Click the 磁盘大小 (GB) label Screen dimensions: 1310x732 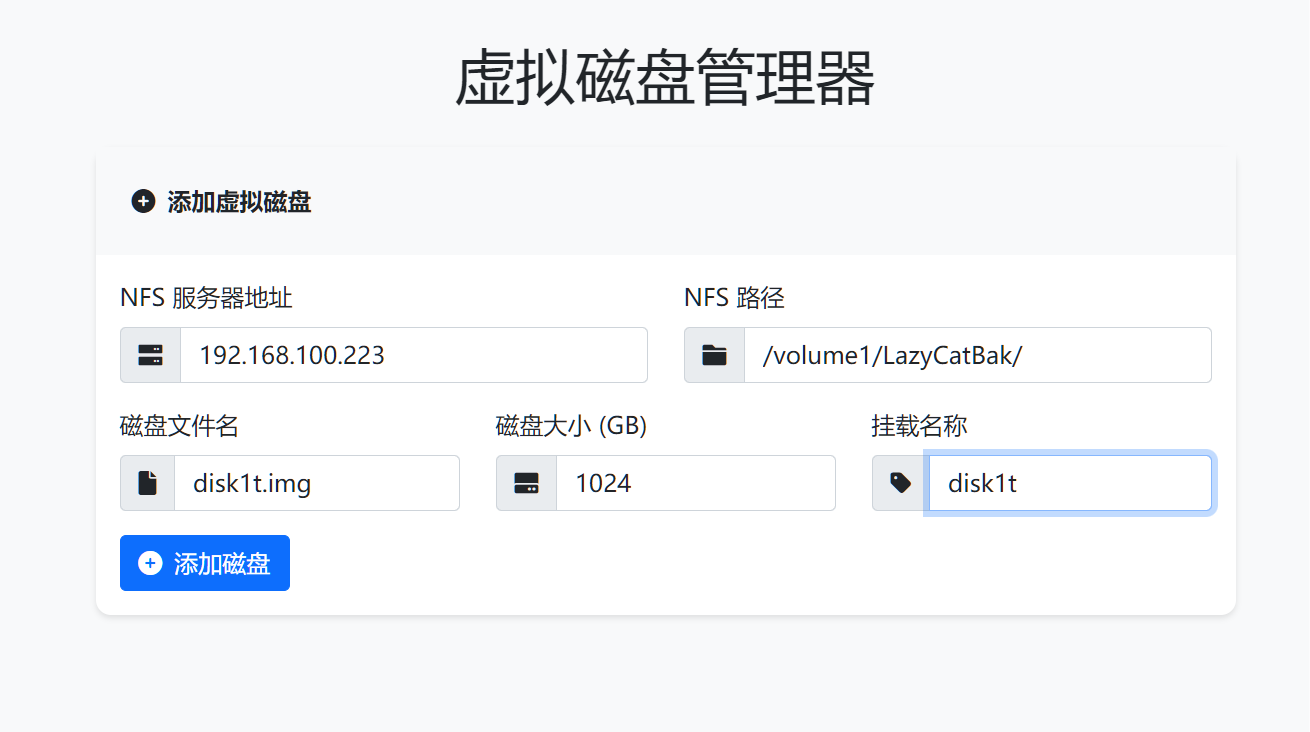pyautogui.click(x=571, y=426)
